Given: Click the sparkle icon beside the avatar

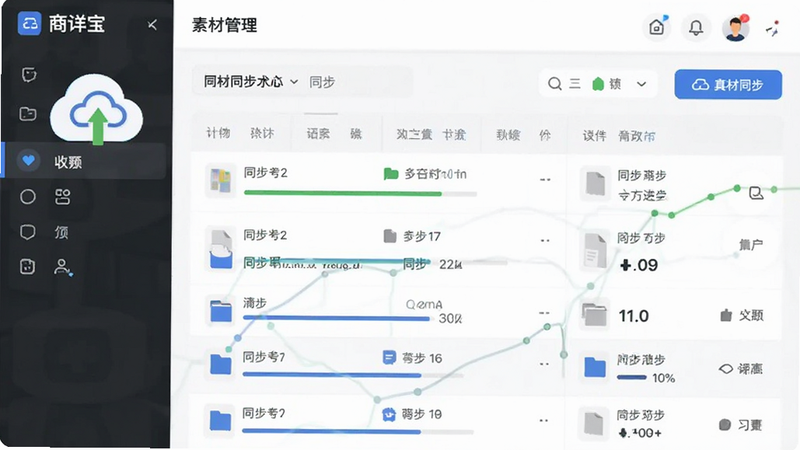Looking at the screenshot, I should pos(773,29).
